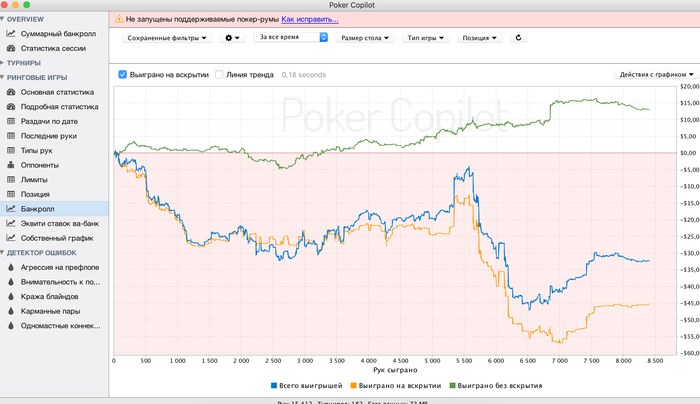Click the Внимательность к по... drop icon

[11, 282]
